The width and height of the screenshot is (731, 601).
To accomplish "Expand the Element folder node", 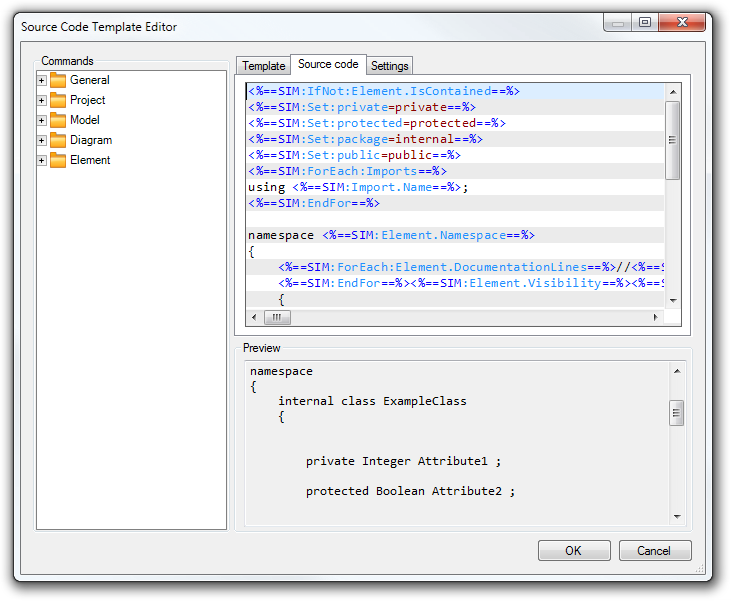I will 41,160.
